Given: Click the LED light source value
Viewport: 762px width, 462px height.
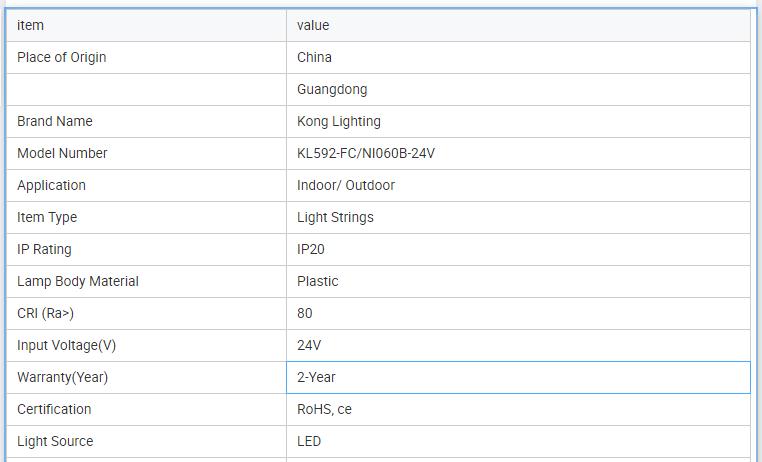Looking at the screenshot, I should (x=309, y=441).
